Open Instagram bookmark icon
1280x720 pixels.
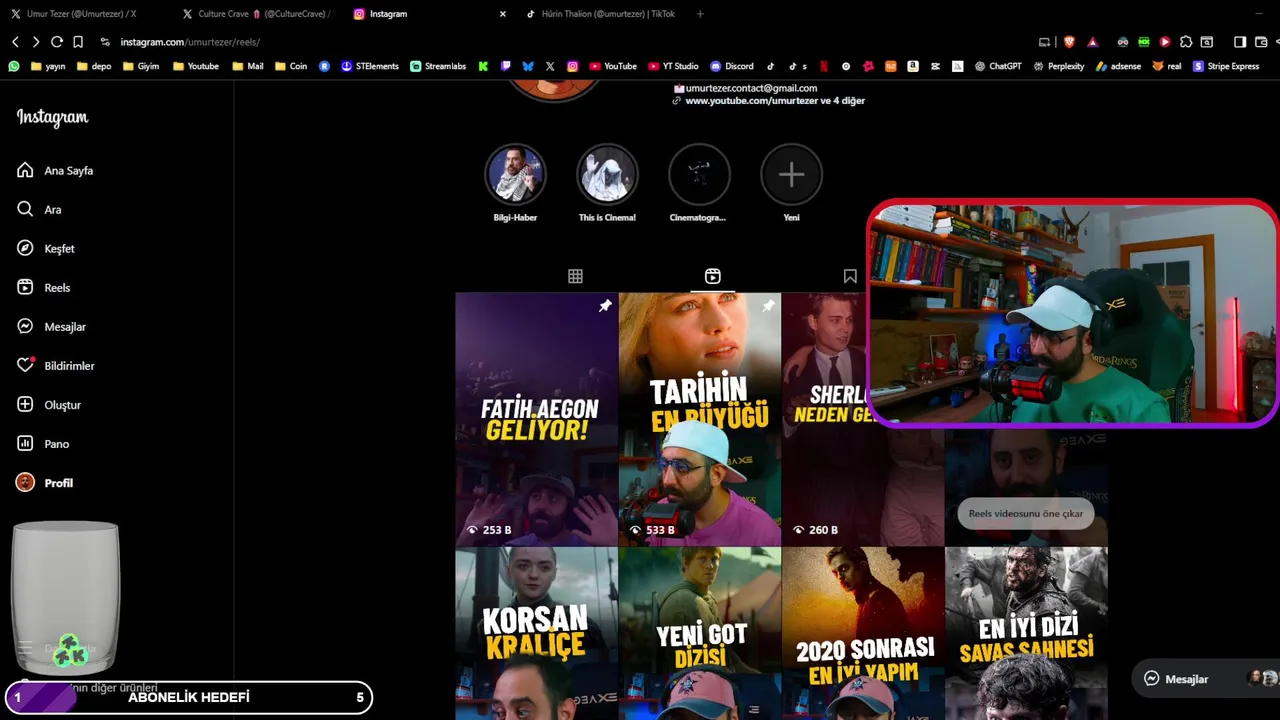point(573,66)
